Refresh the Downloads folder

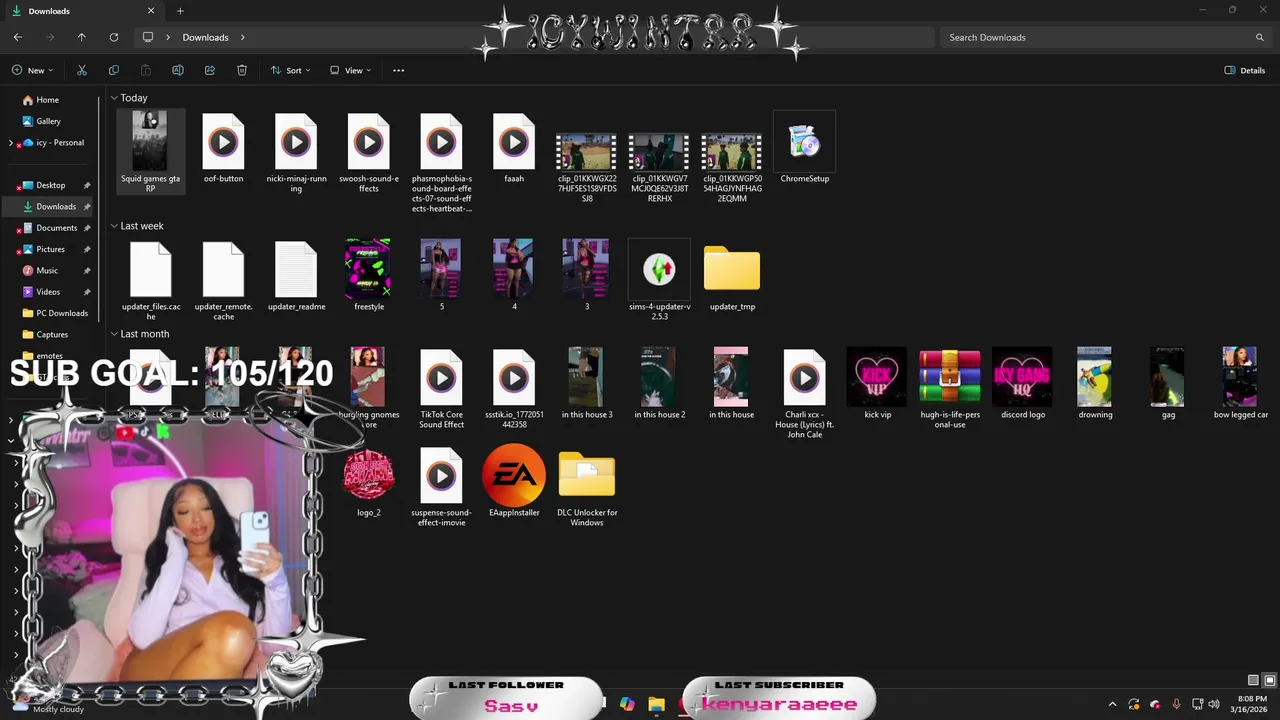[114, 37]
